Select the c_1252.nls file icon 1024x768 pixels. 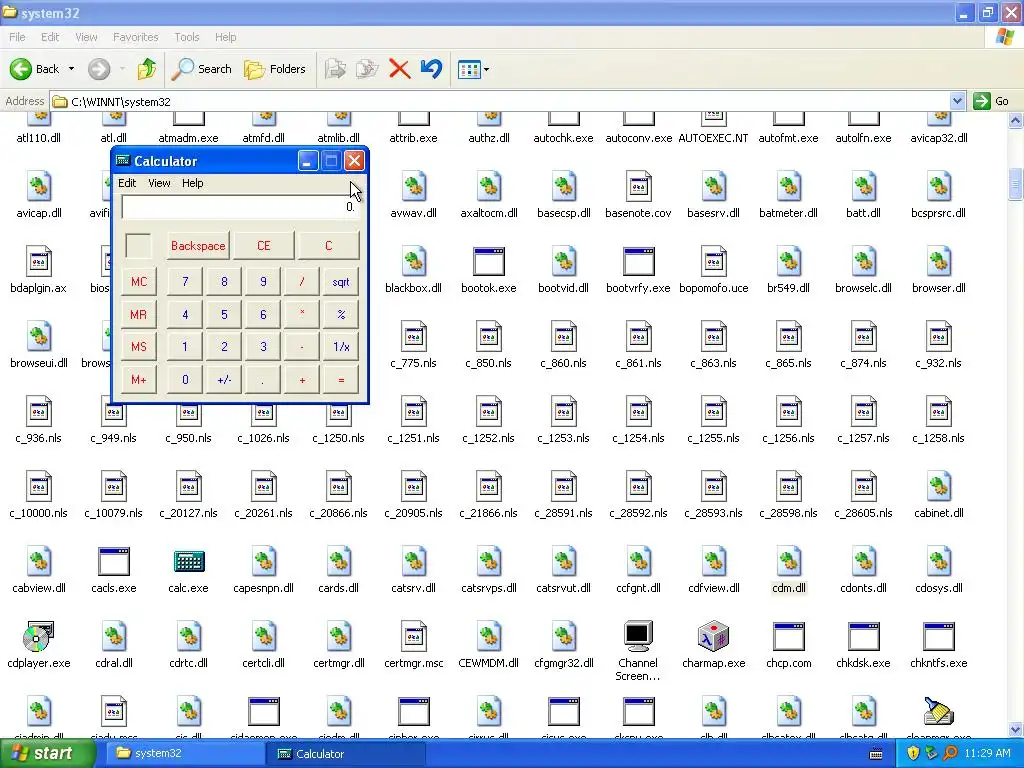pyautogui.click(x=488, y=411)
